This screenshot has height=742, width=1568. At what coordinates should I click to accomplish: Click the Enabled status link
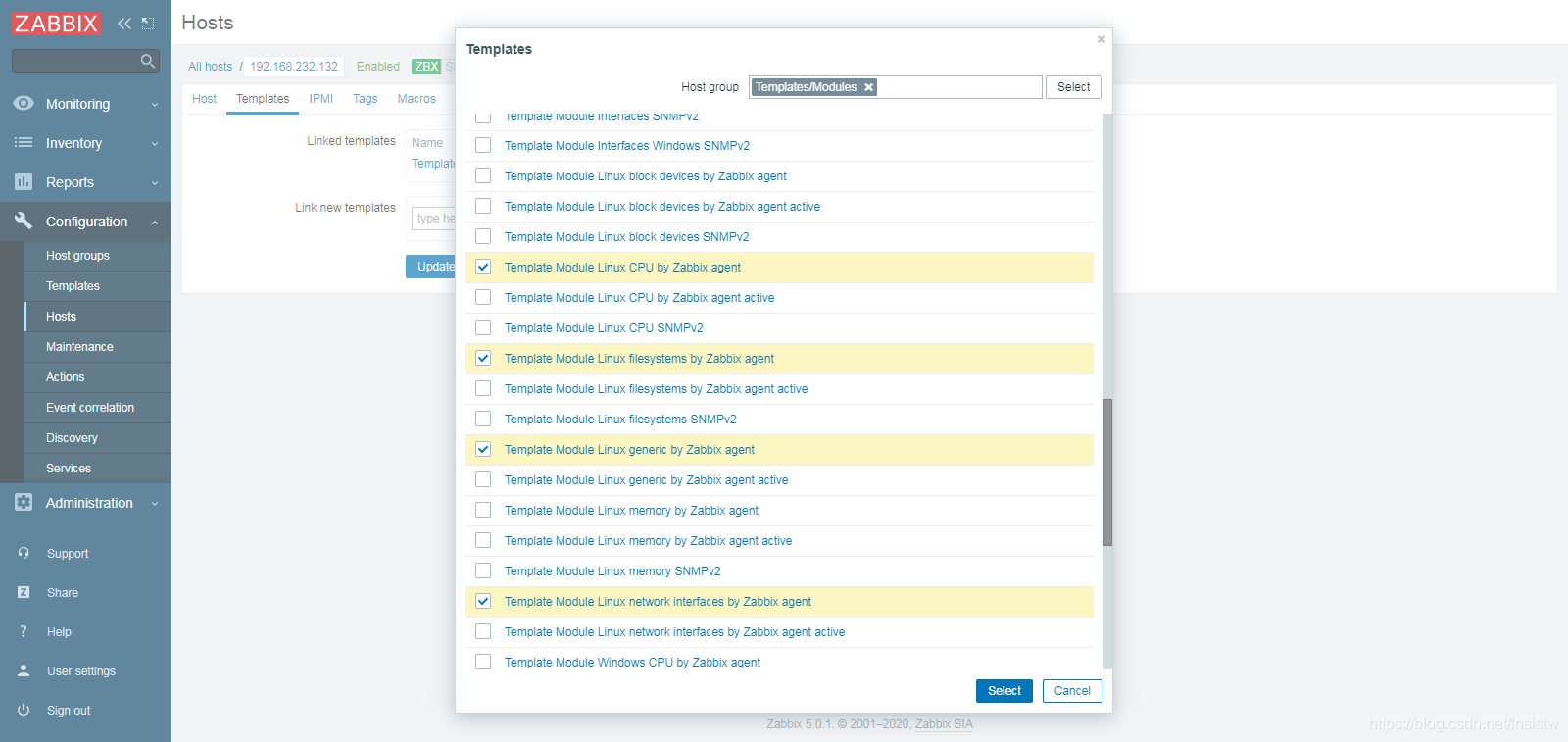378,67
